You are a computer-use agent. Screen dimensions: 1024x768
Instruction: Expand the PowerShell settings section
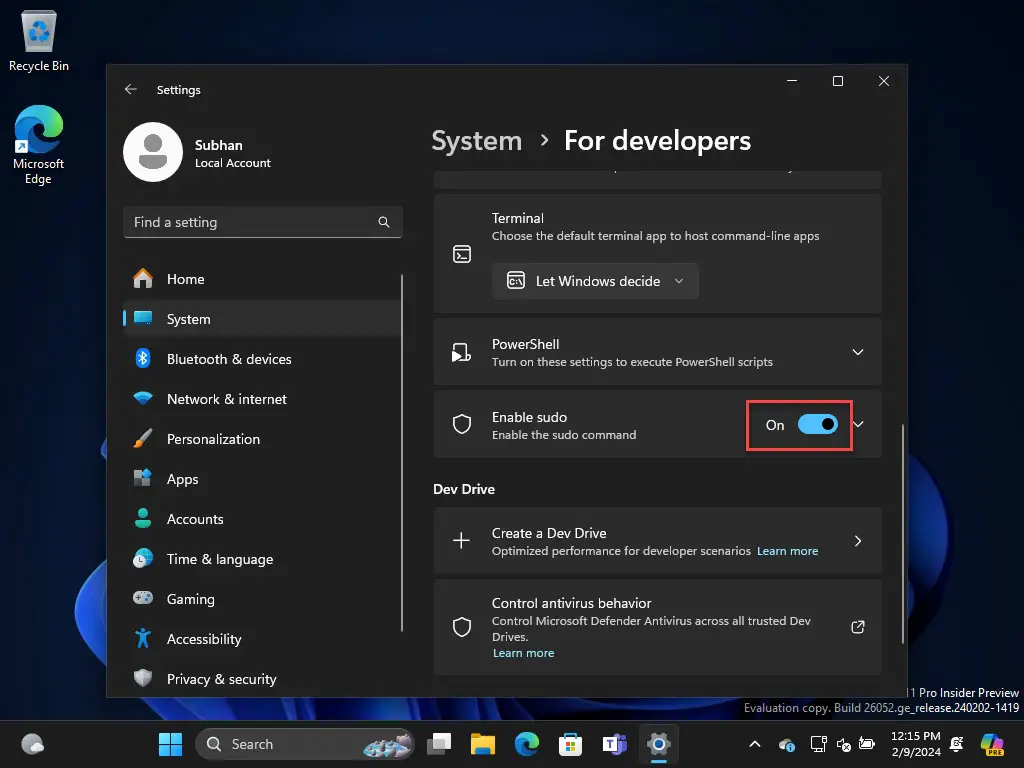pyautogui.click(x=858, y=352)
